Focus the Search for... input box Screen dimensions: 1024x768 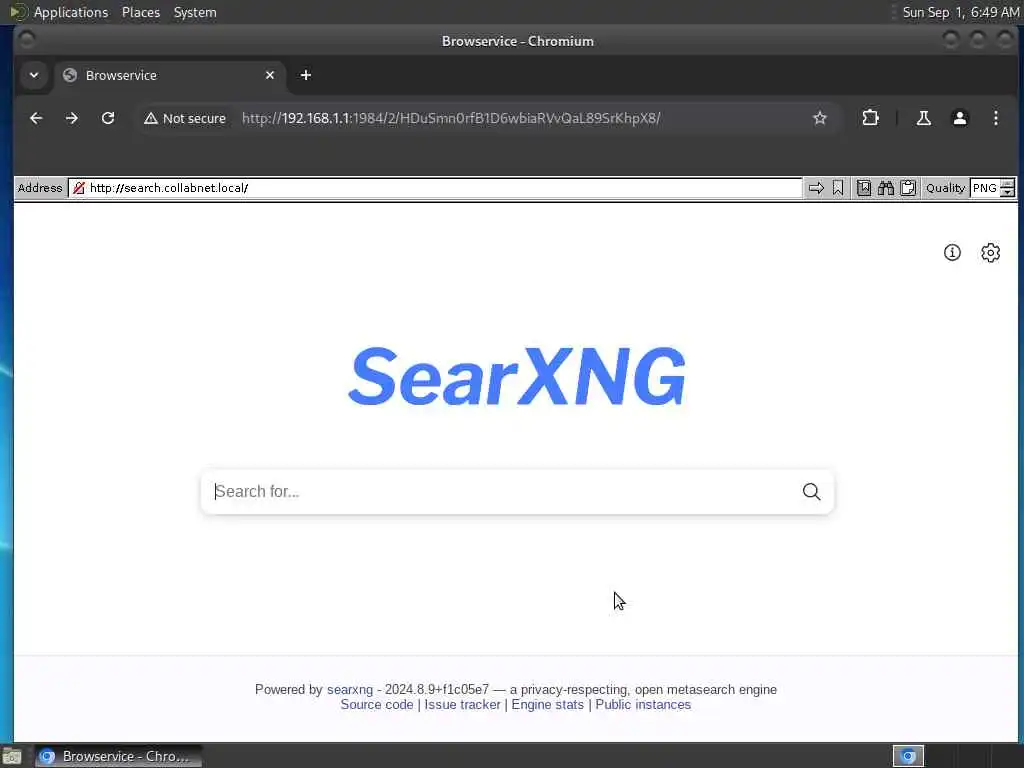503,491
